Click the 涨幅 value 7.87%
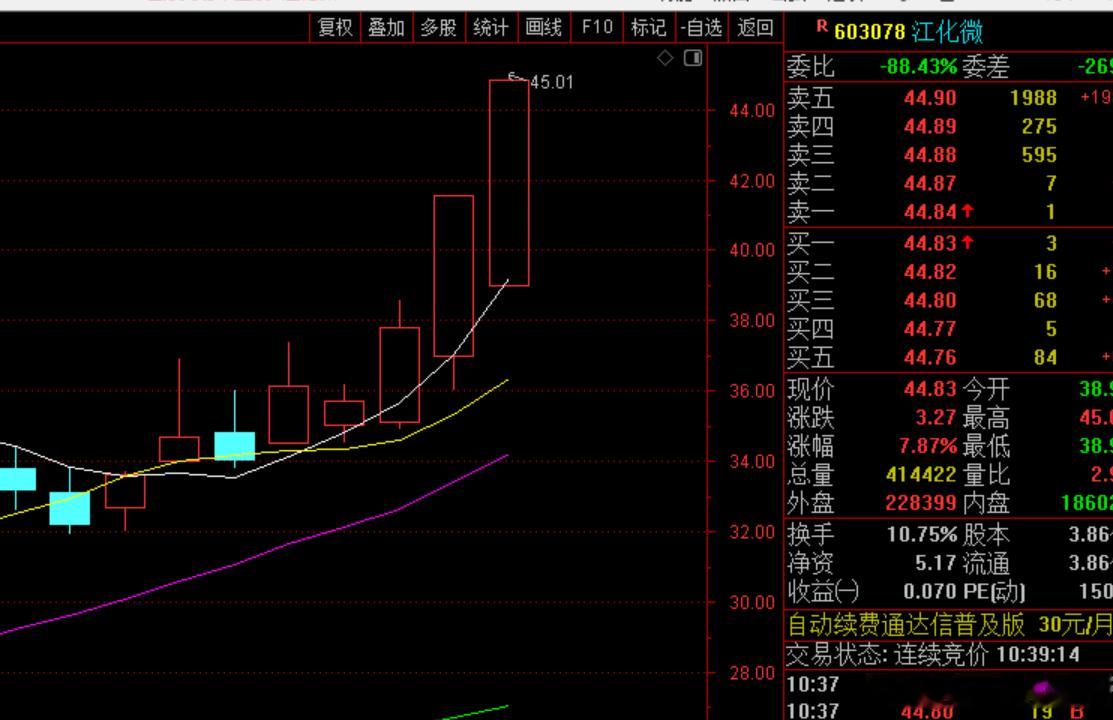Image resolution: width=1113 pixels, height=720 pixels. [928, 446]
